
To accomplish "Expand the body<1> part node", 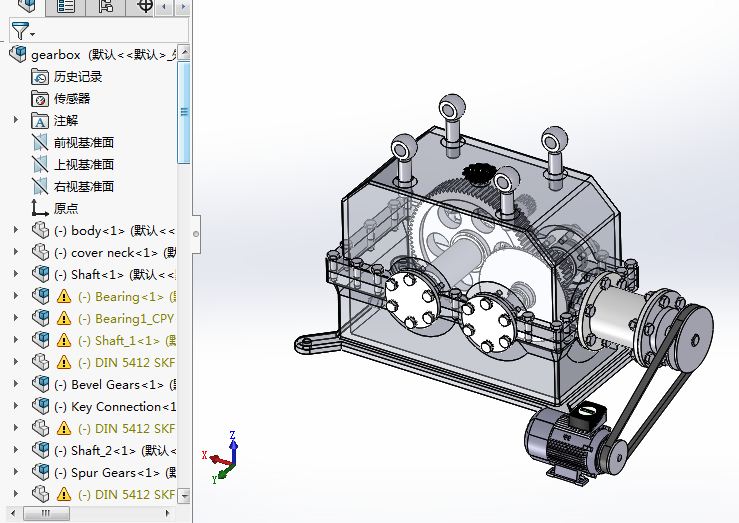I will pyautogui.click(x=15, y=230).
